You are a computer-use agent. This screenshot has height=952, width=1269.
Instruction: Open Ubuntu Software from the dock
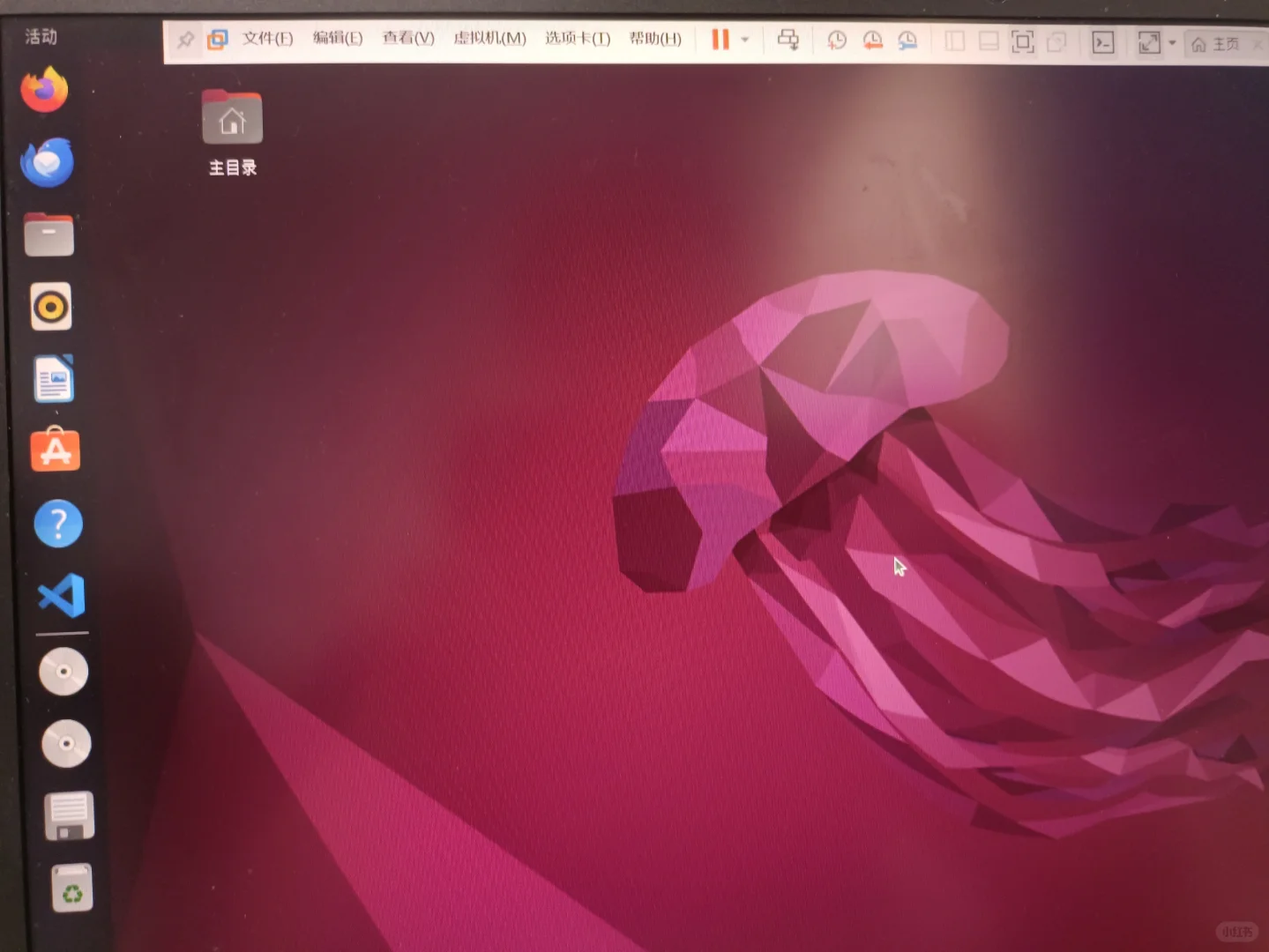(55, 450)
